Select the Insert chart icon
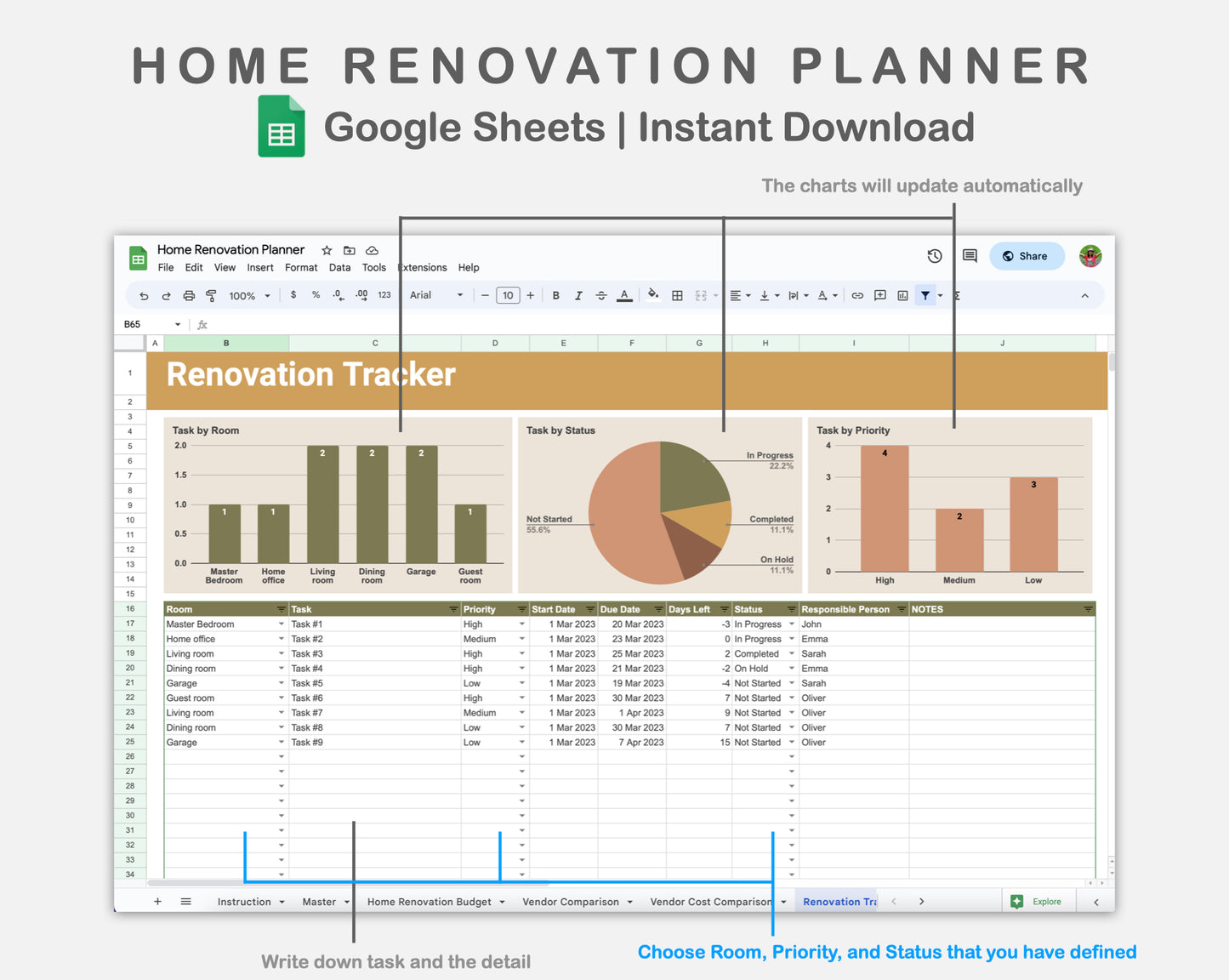Image resolution: width=1229 pixels, height=980 pixels. click(x=902, y=295)
